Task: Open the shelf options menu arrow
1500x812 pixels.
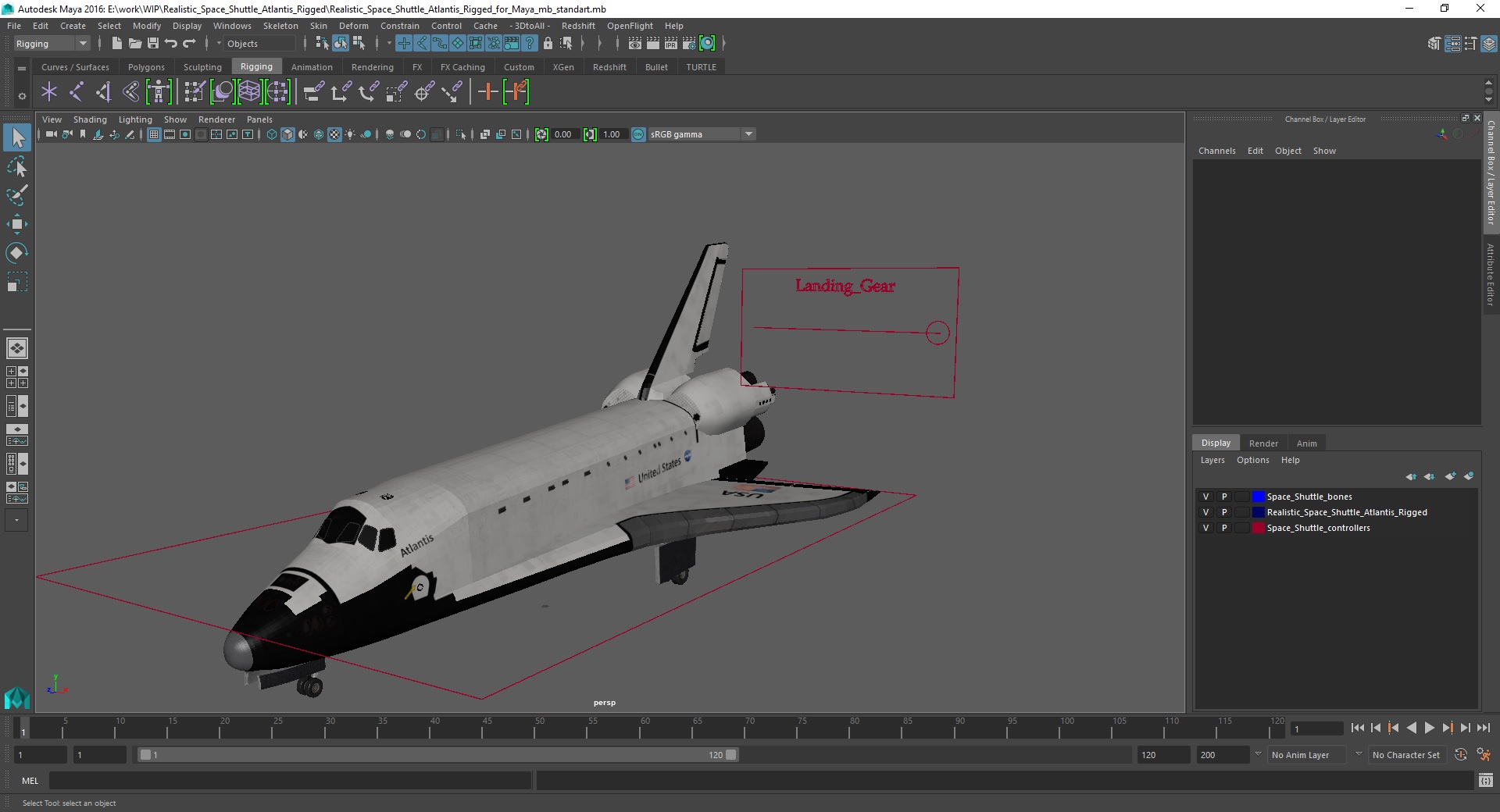Action: pos(21,96)
